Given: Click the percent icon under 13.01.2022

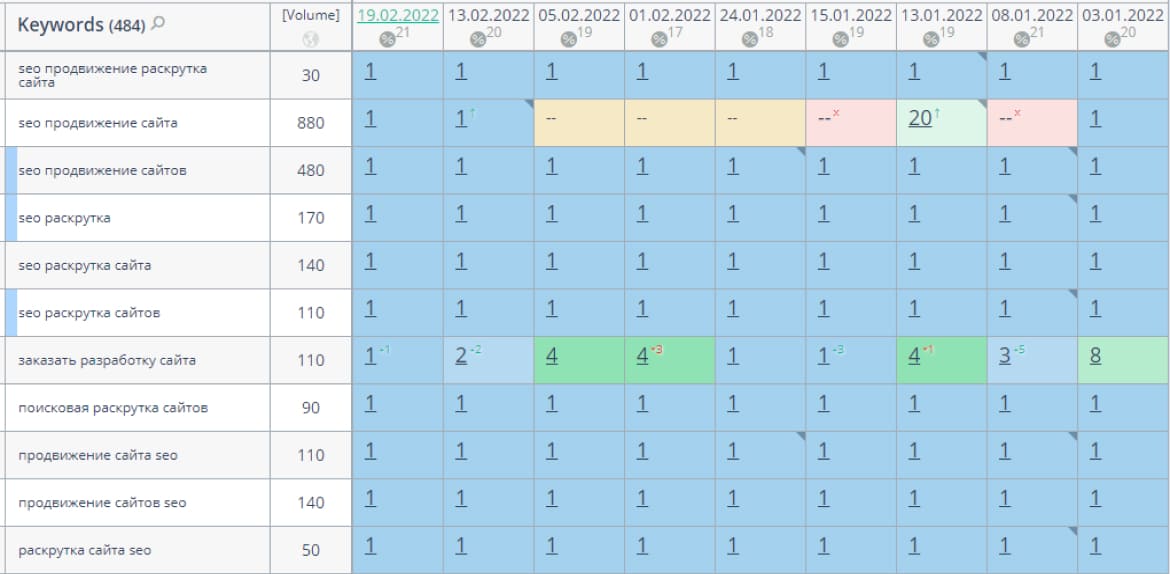Looking at the screenshot, I should click(930, 39).
